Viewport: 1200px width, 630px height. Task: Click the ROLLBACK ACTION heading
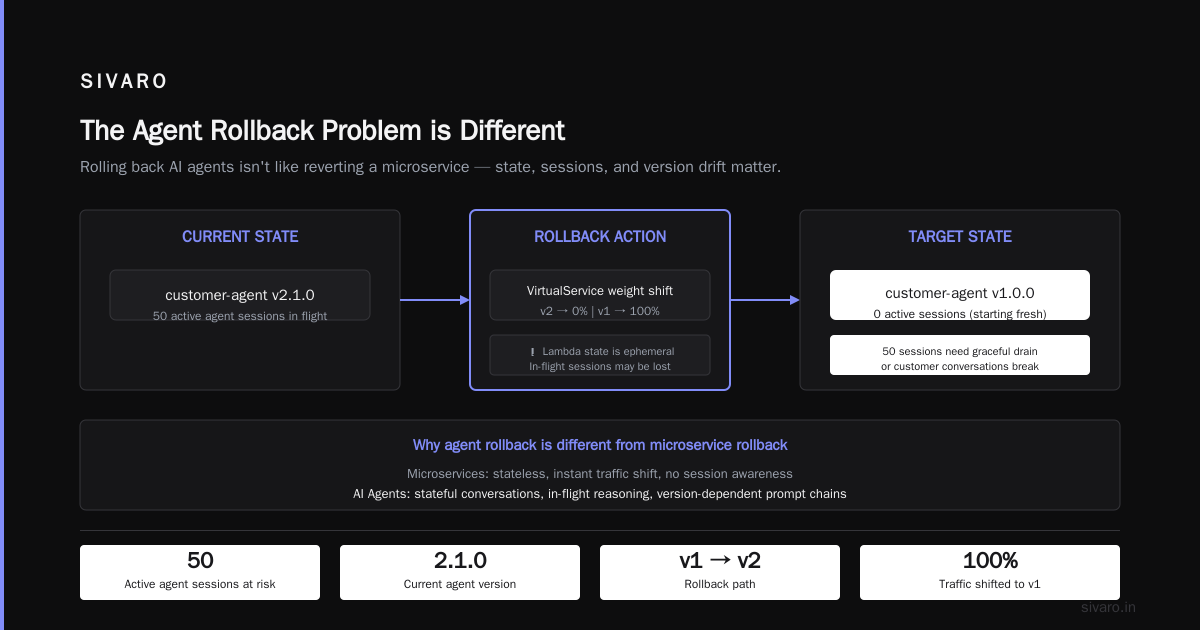600,237
